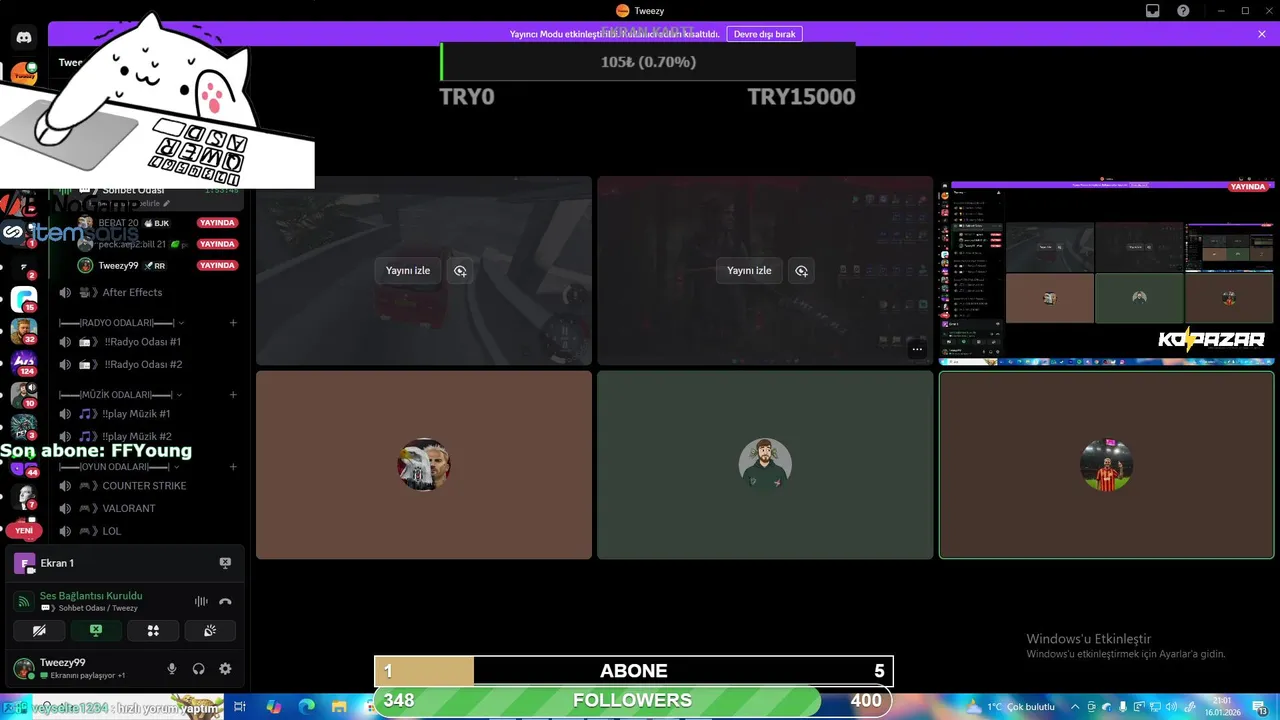The width and height of the screenshot is (1280, 720).
Task: Launch Copilot from the taskbar
Action: 274,707
